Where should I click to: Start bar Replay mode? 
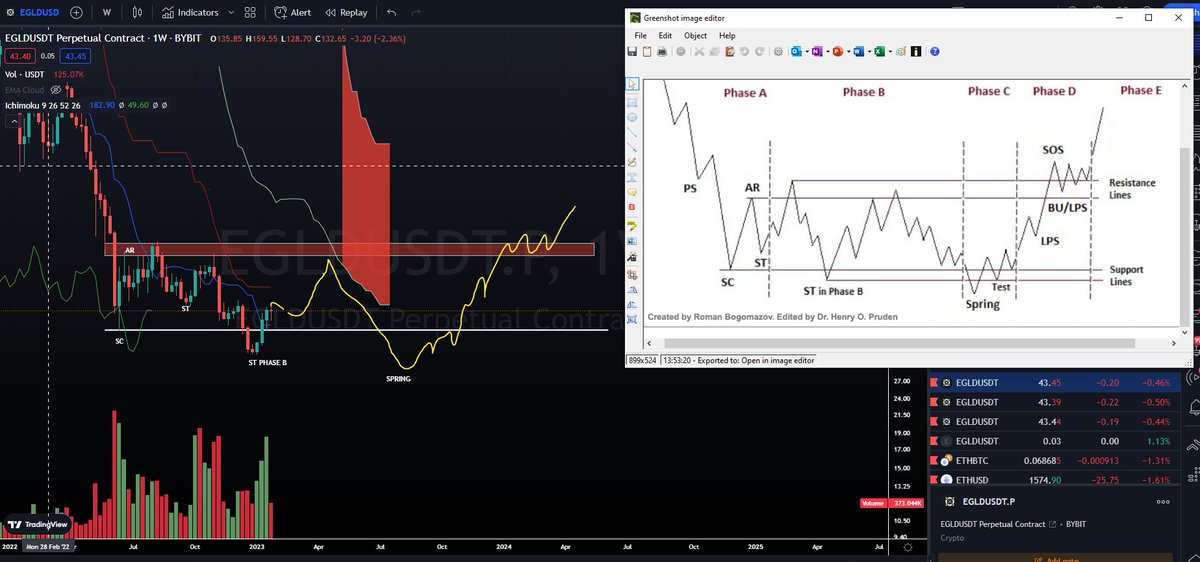346,13
